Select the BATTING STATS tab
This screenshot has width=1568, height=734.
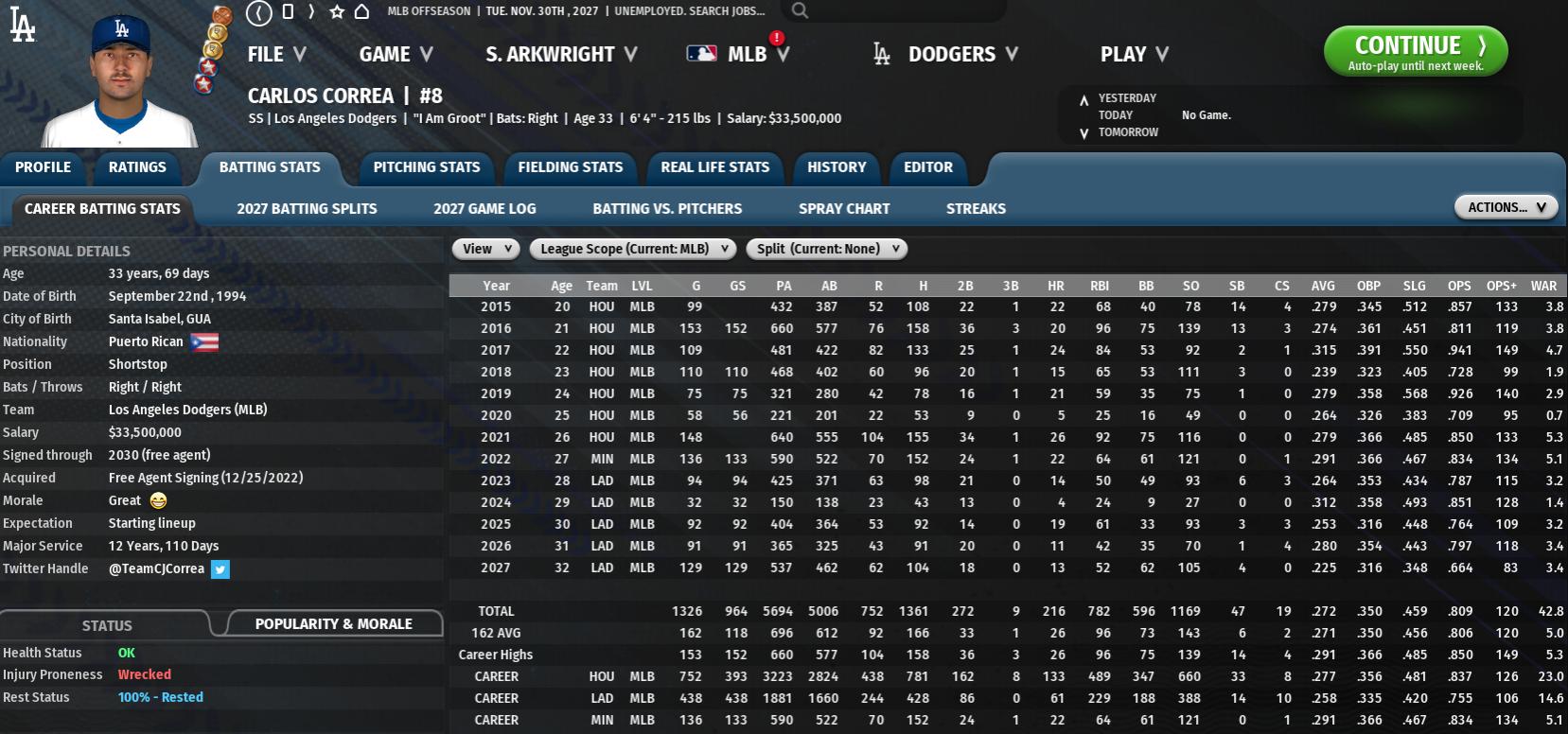pos(270,167)
